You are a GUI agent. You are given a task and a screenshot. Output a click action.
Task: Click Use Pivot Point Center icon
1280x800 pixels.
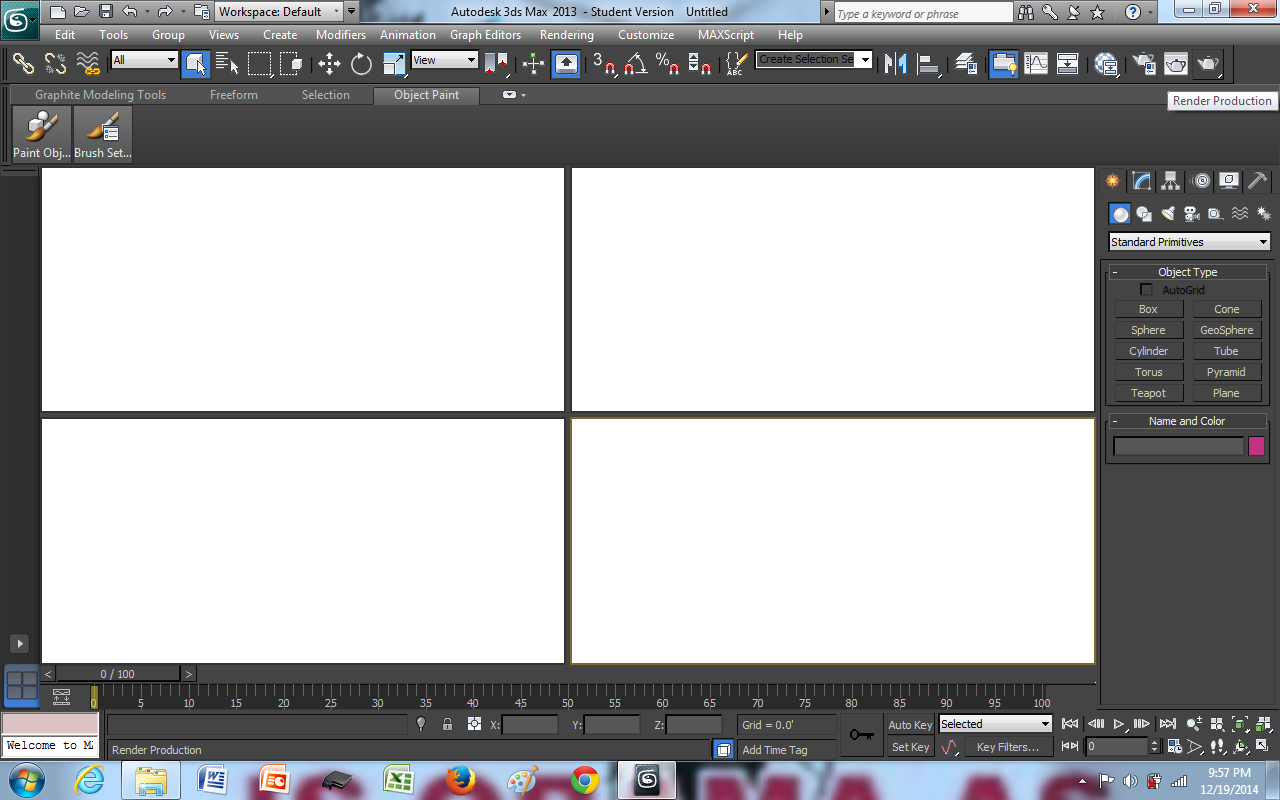(496, 64)
